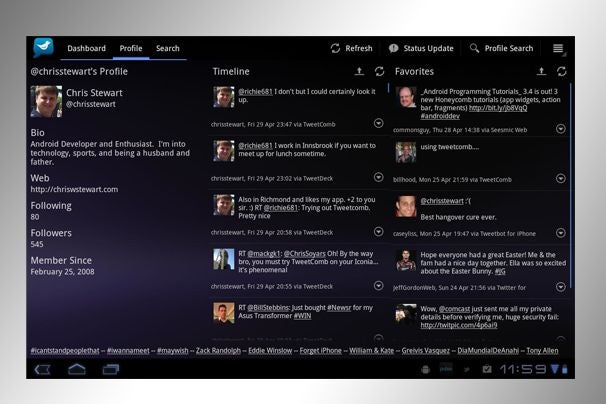Screen dimensions: 606x404
Task: Refresh the Timeline column
Action: [x=379, y=71]
